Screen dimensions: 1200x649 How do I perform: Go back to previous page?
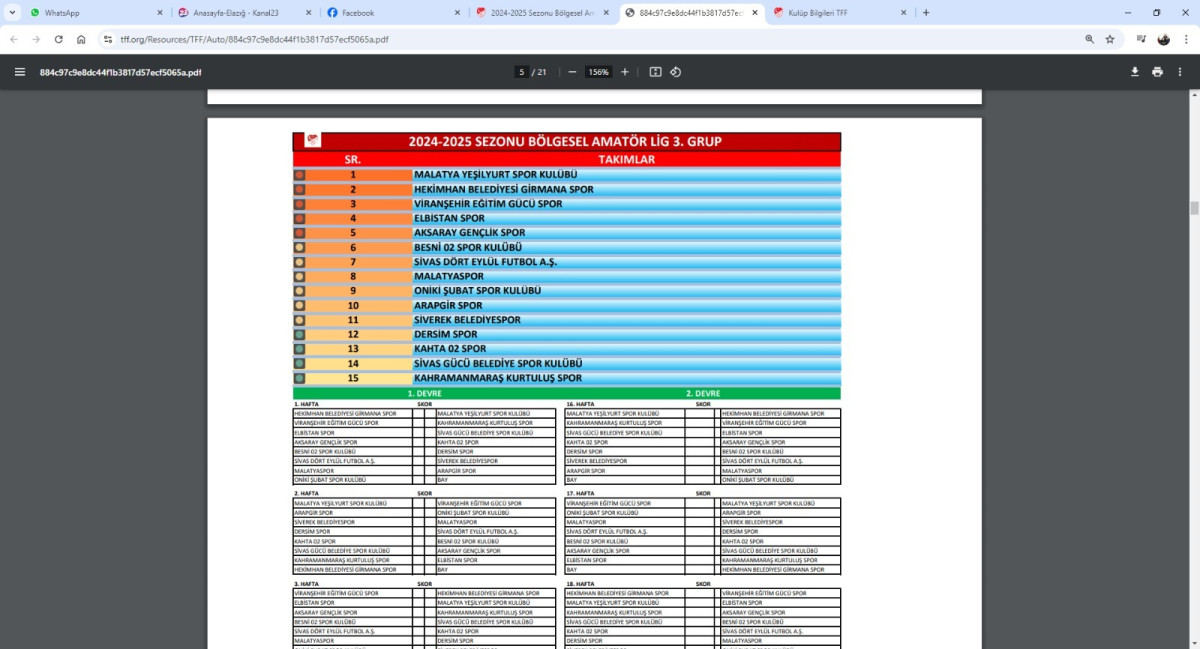pyautogui.click(x=14, y=39)
